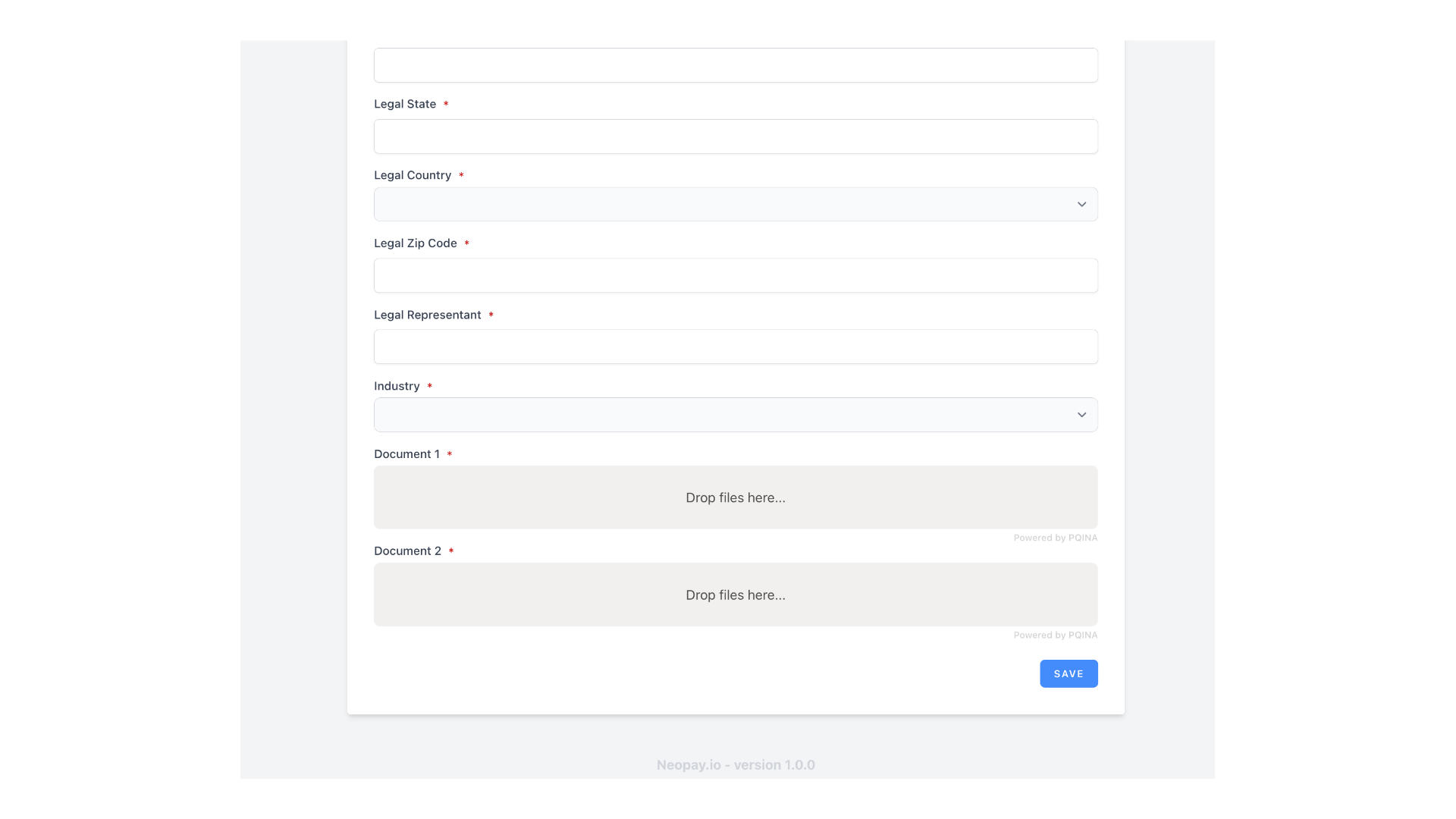Click the Industry chevron arrow

(x=1081, y=415)
